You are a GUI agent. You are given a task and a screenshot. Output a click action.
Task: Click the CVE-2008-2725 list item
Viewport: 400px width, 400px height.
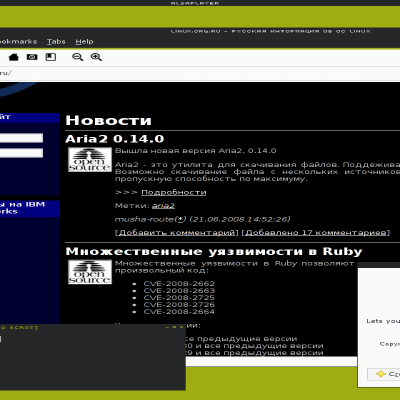pyautogui.click(x=179, y=298)
